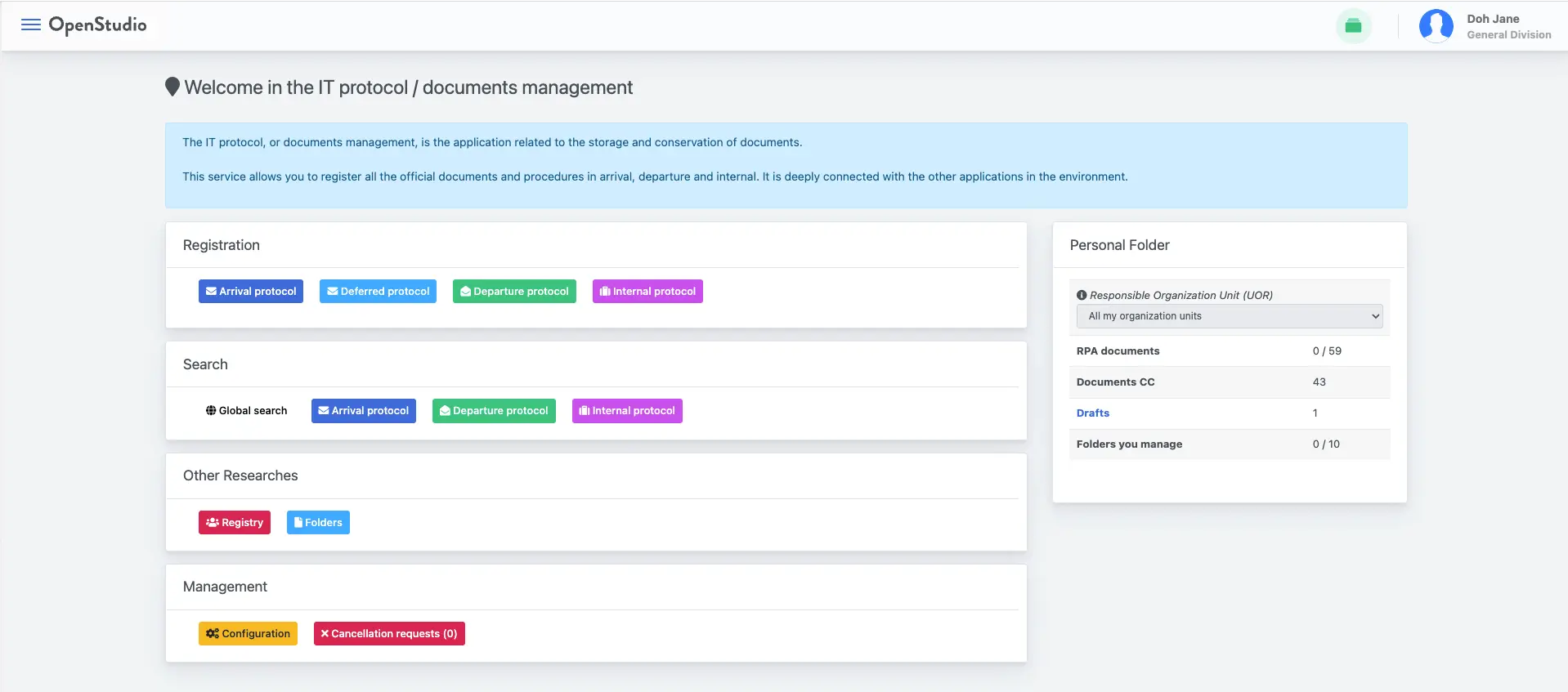Click the Folders you manage count 0 / 10

point(1326,444)
